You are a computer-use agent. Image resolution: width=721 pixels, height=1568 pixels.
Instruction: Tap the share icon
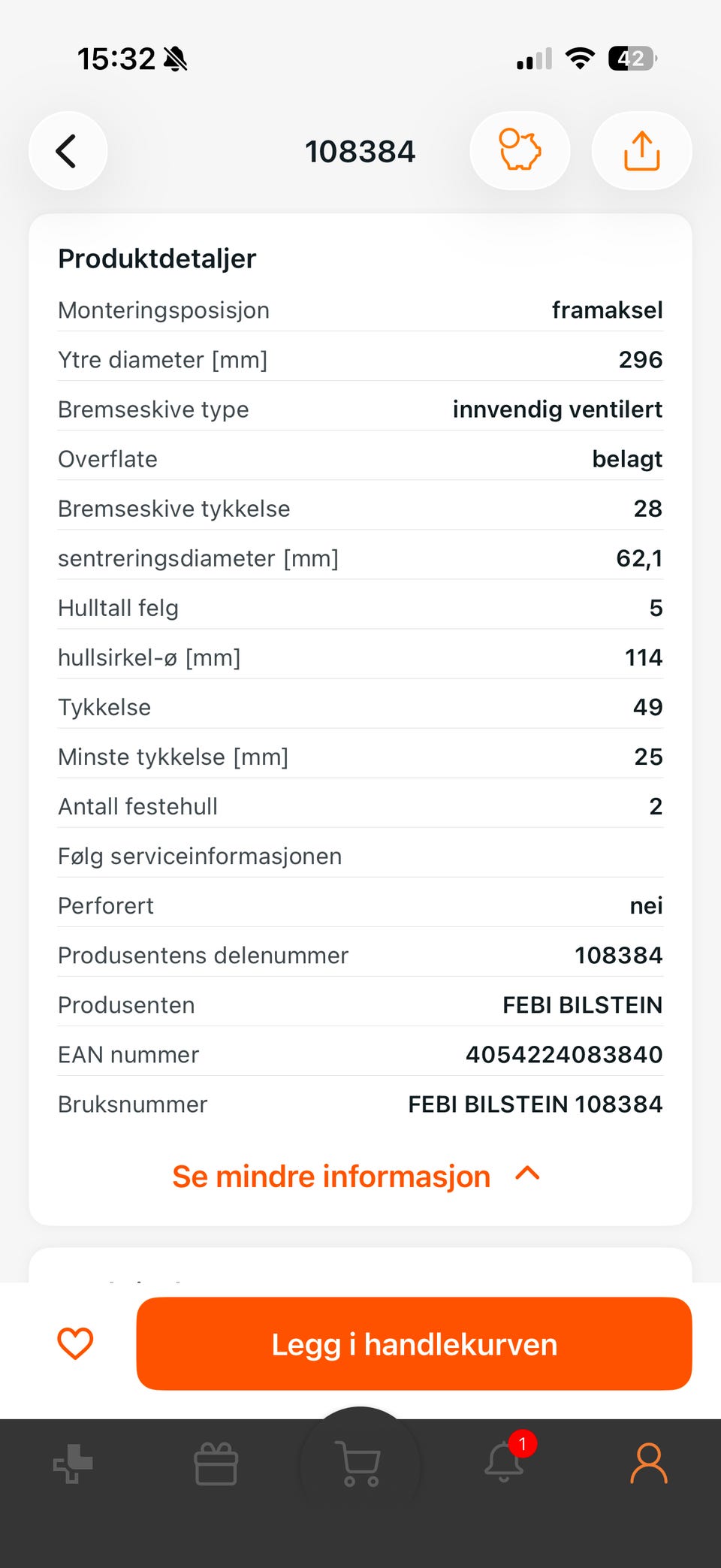(641, 151)
